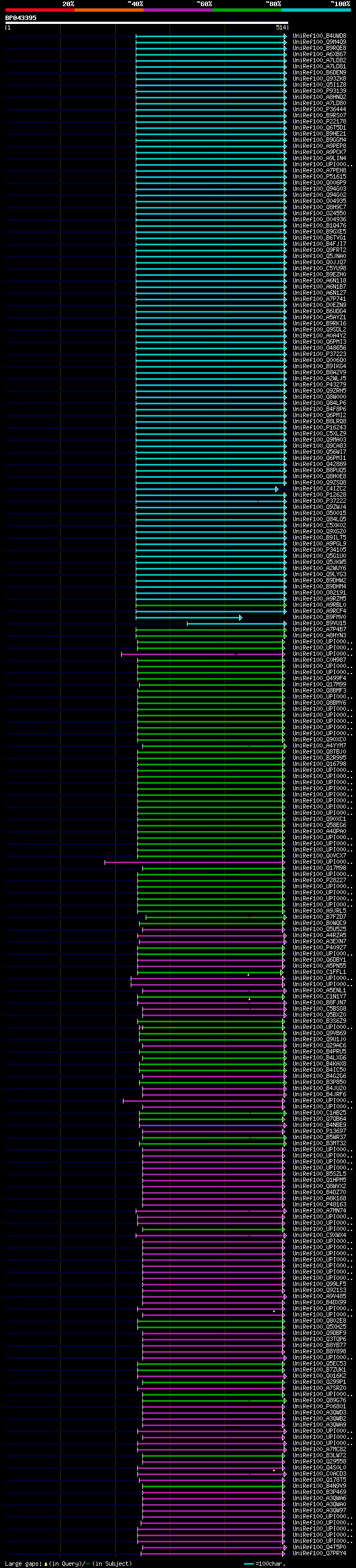Click the short cyan UniRef100_B9FMV0 alignment bar

[x=189, y=617]
